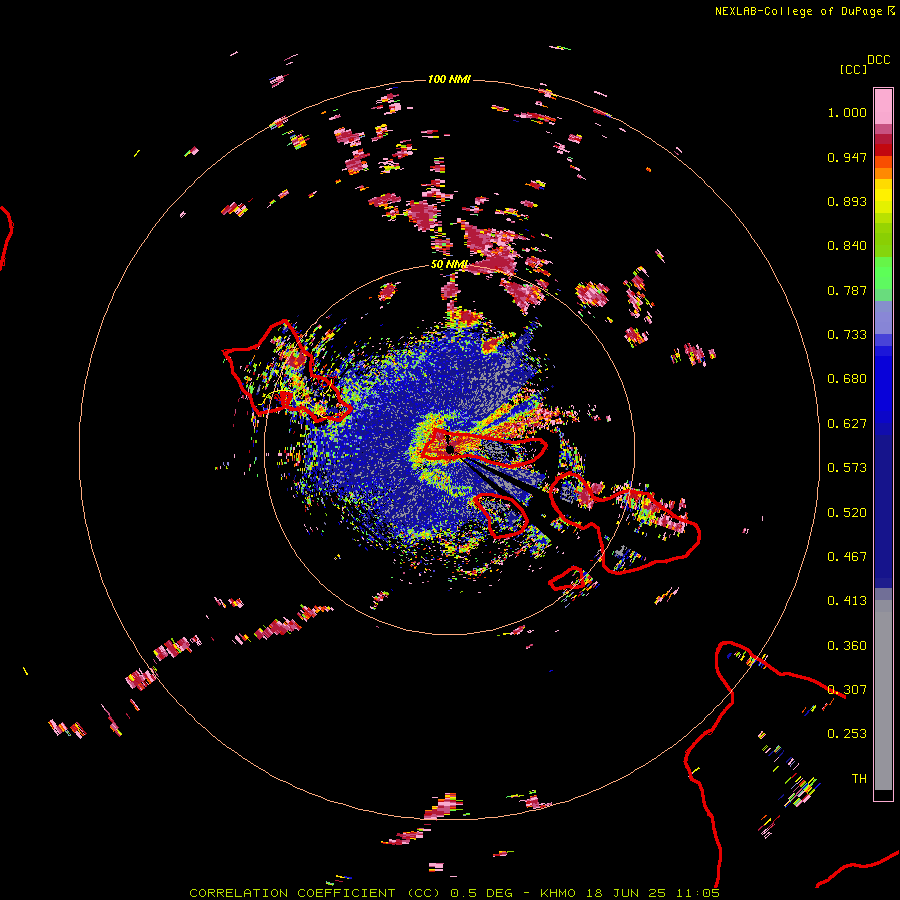The height and width of the screenshot is (900, 900).
Task: Click the 0.573 scale value
Action: click(x=847, y=468)
